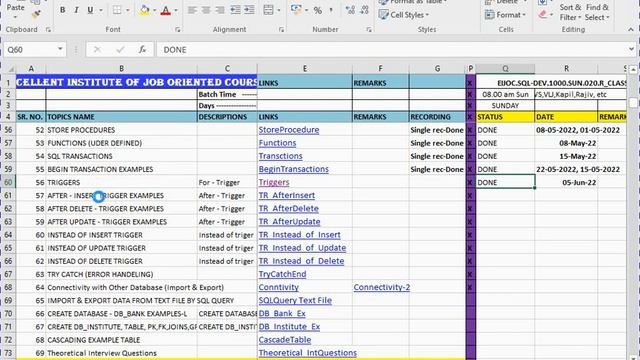Open BeginTransactions hyperlink
The width and height of the screenshot is (640, 360).
click(293, 169)
